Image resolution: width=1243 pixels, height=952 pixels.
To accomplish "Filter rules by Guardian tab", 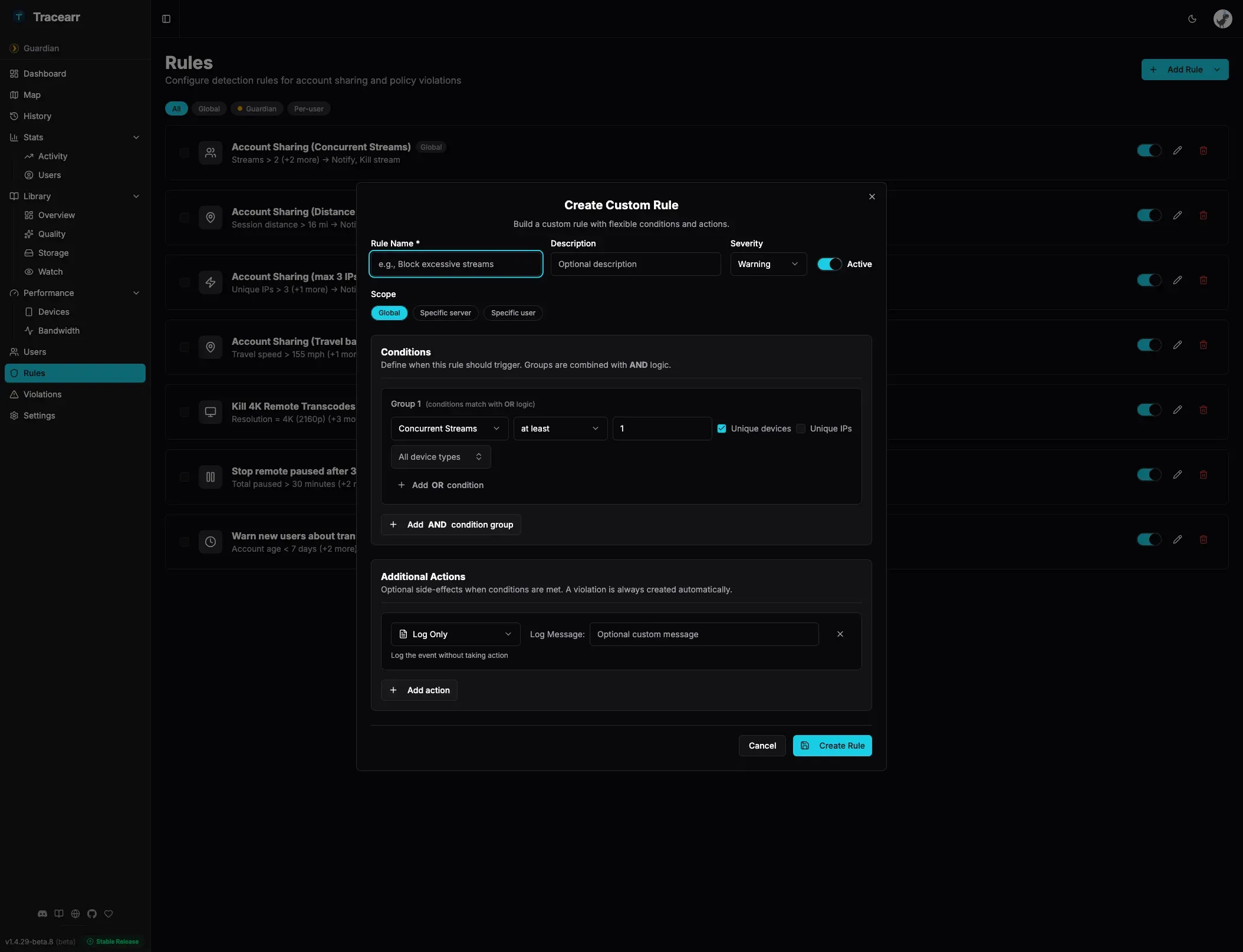I will (257, 109).
